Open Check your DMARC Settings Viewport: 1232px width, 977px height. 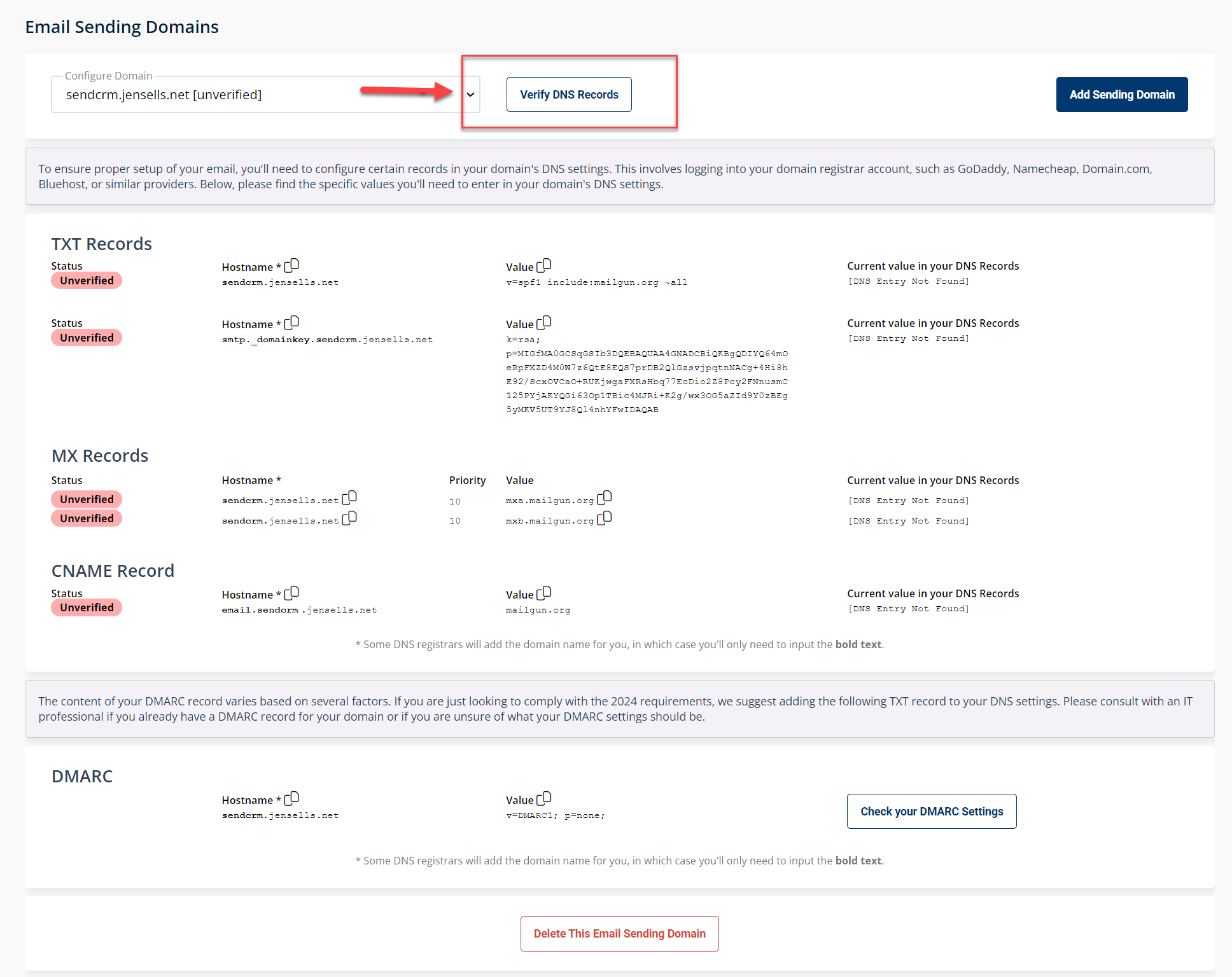coord(931,811)
